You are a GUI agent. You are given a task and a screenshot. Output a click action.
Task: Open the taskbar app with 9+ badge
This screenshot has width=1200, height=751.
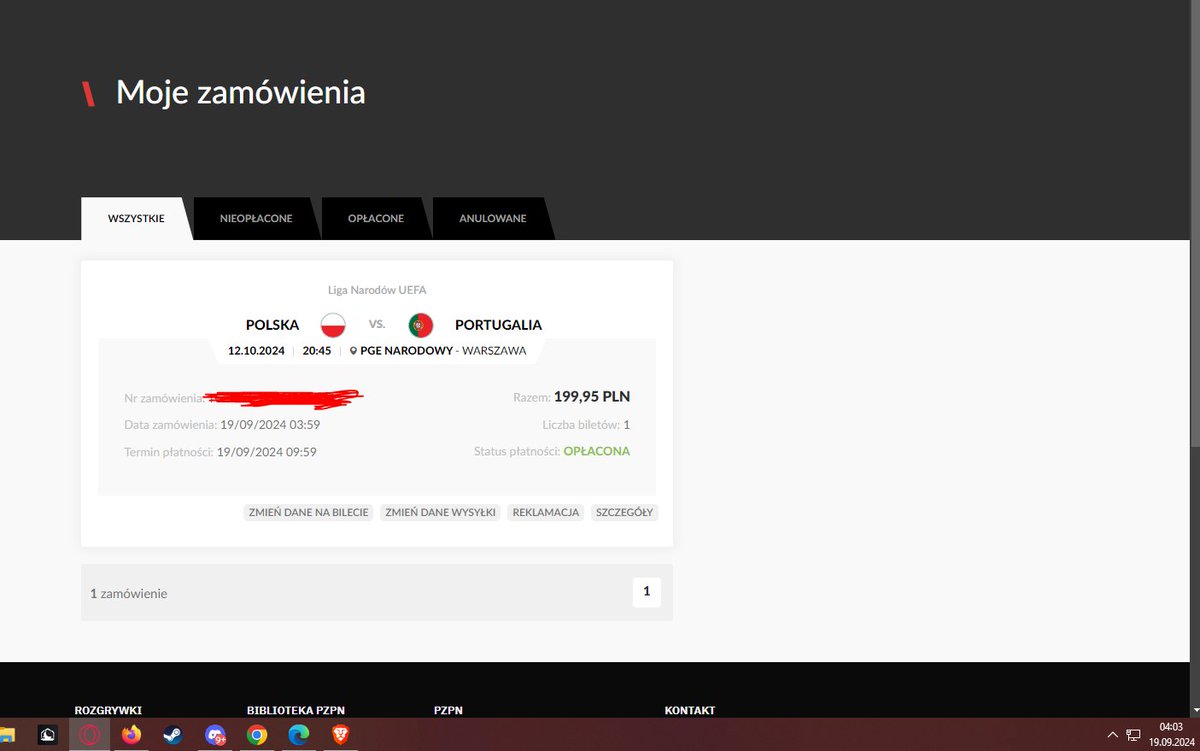(215, 735)
